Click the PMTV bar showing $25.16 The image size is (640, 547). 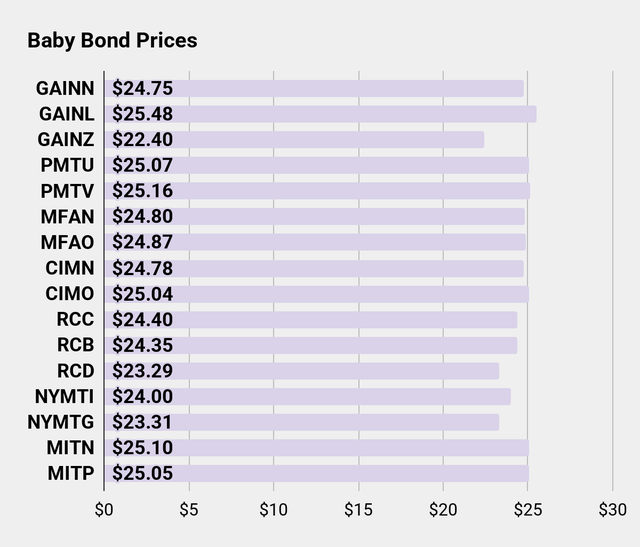(x=317, y=191)
